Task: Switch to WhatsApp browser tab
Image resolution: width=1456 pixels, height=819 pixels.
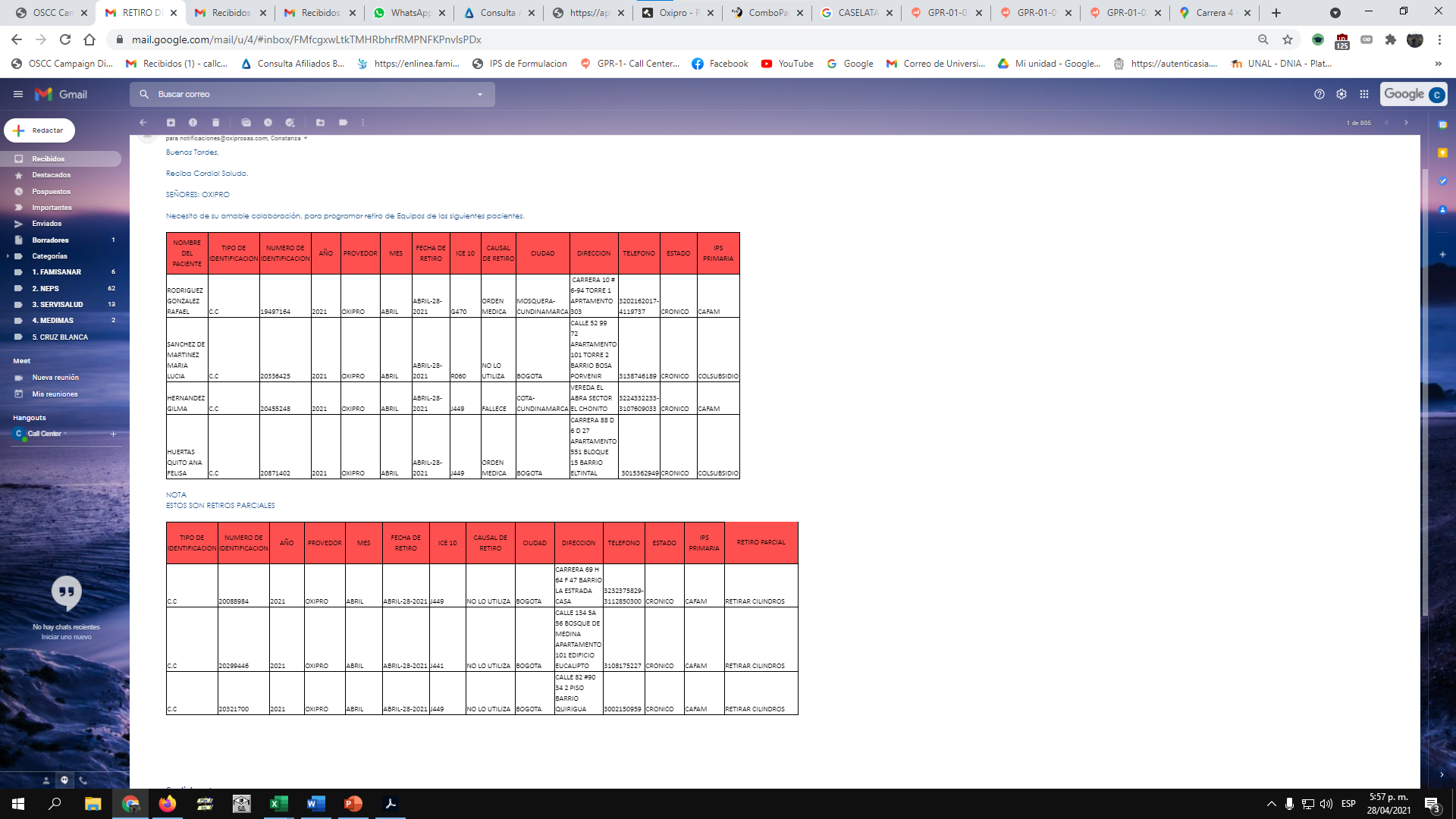Action: point(408,13)
